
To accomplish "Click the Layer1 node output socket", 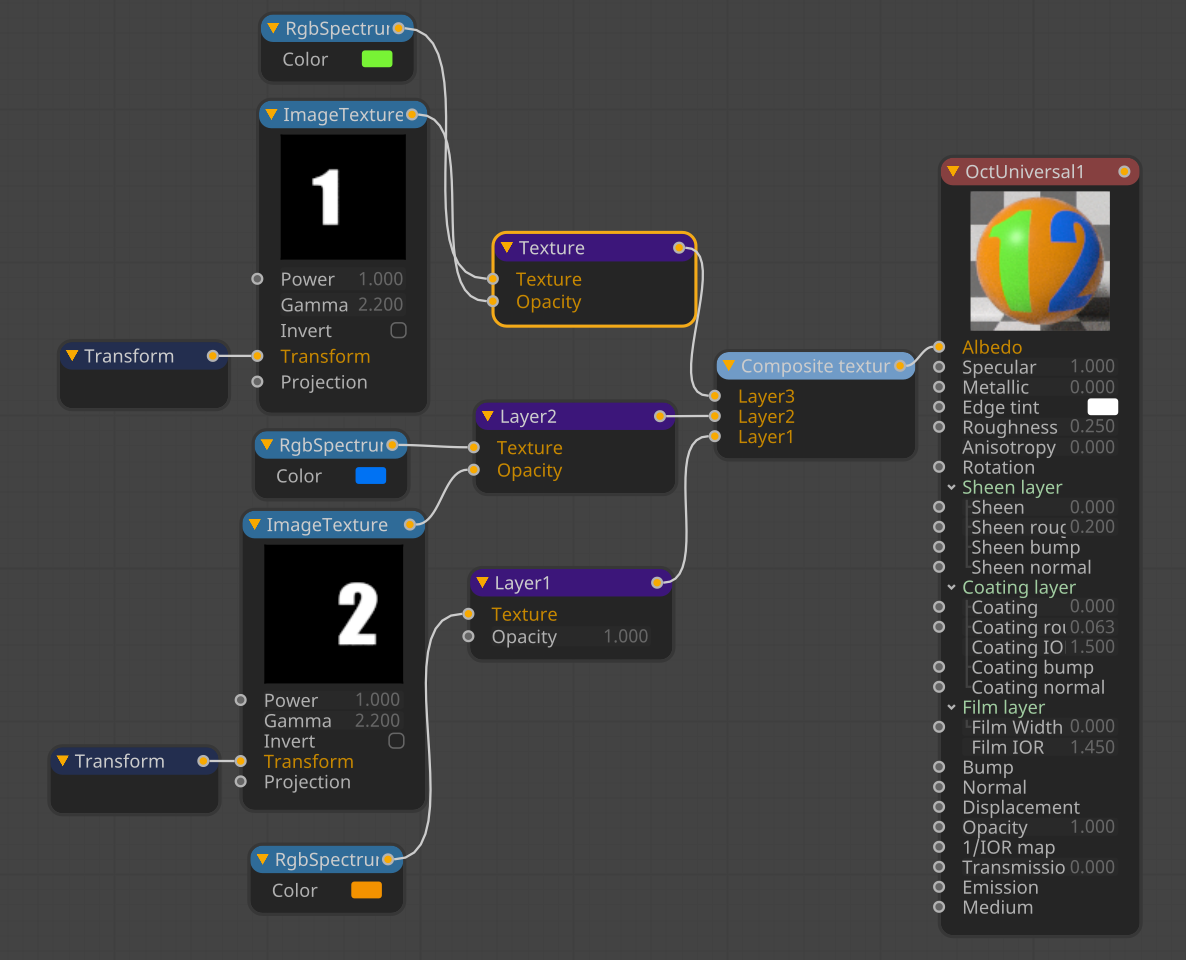I will pyautogui.click(x=657, y=582).
